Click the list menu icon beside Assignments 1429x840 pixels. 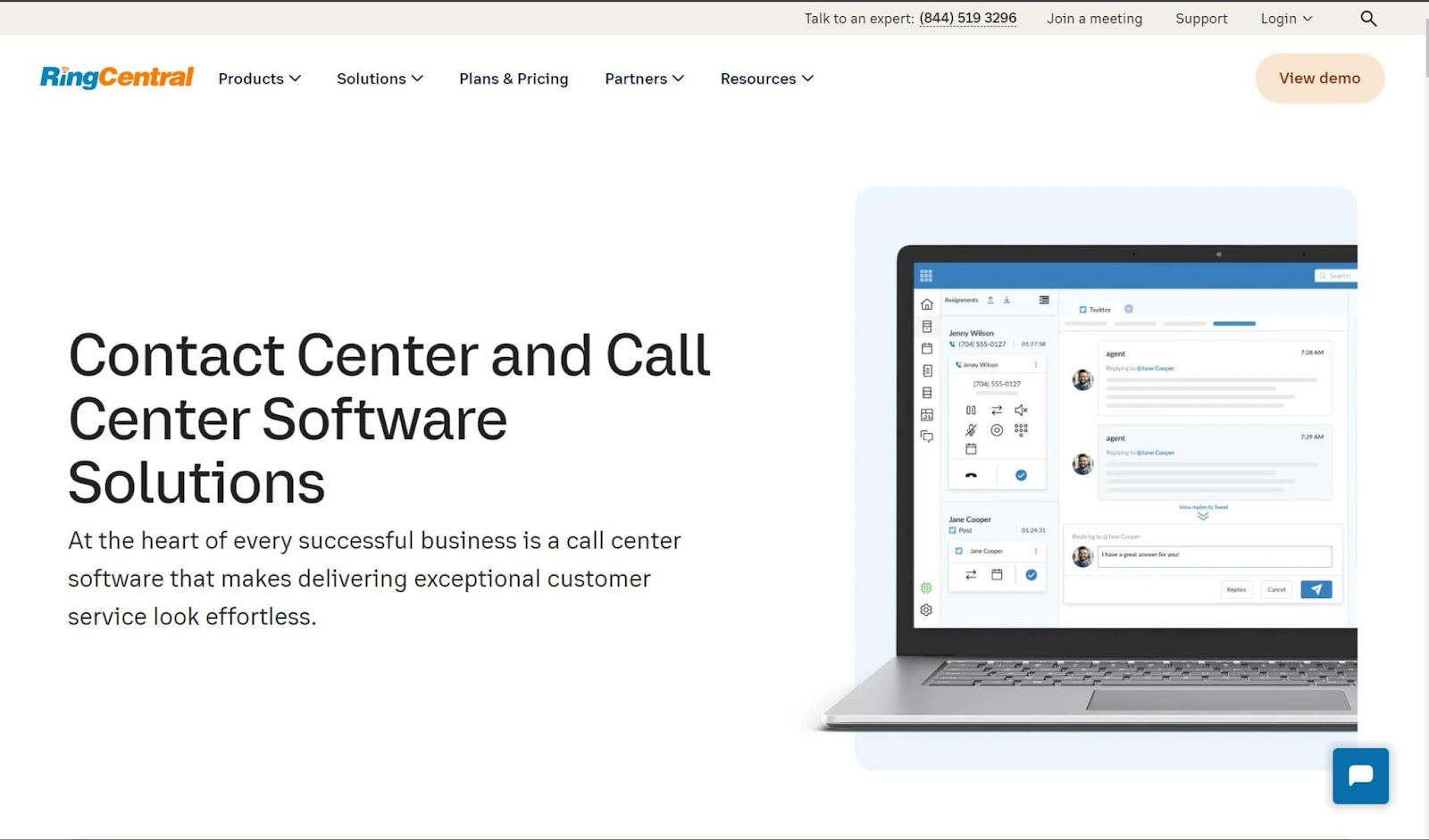pos(1044,300)
